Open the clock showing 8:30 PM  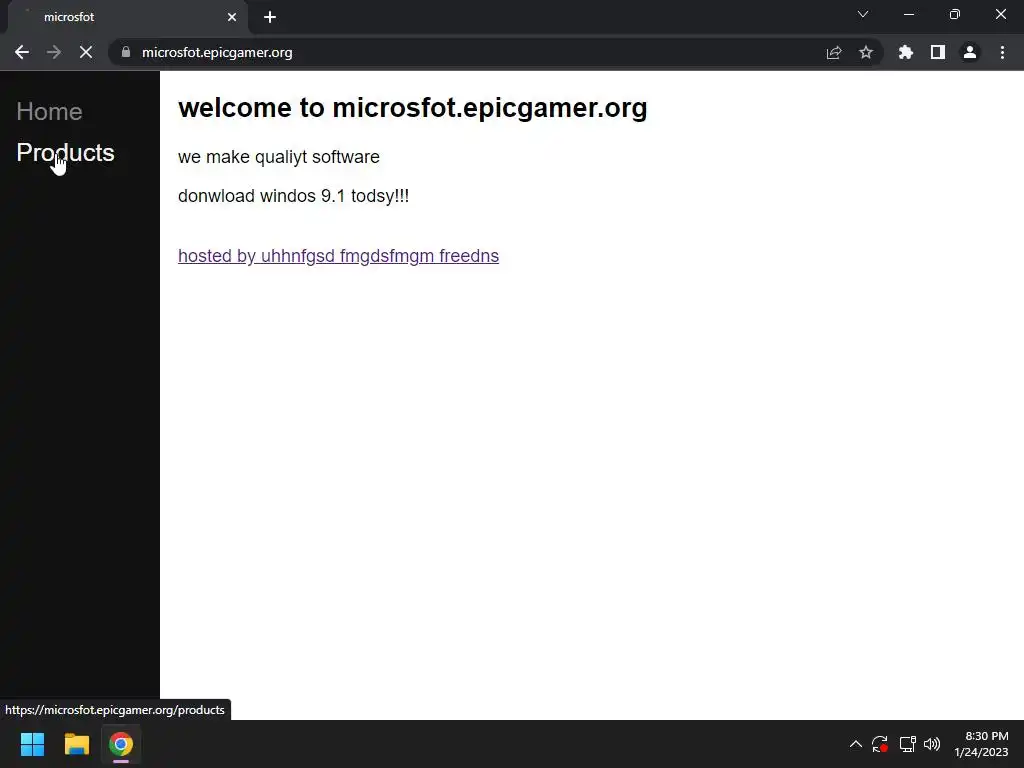(x=982, y=744)
